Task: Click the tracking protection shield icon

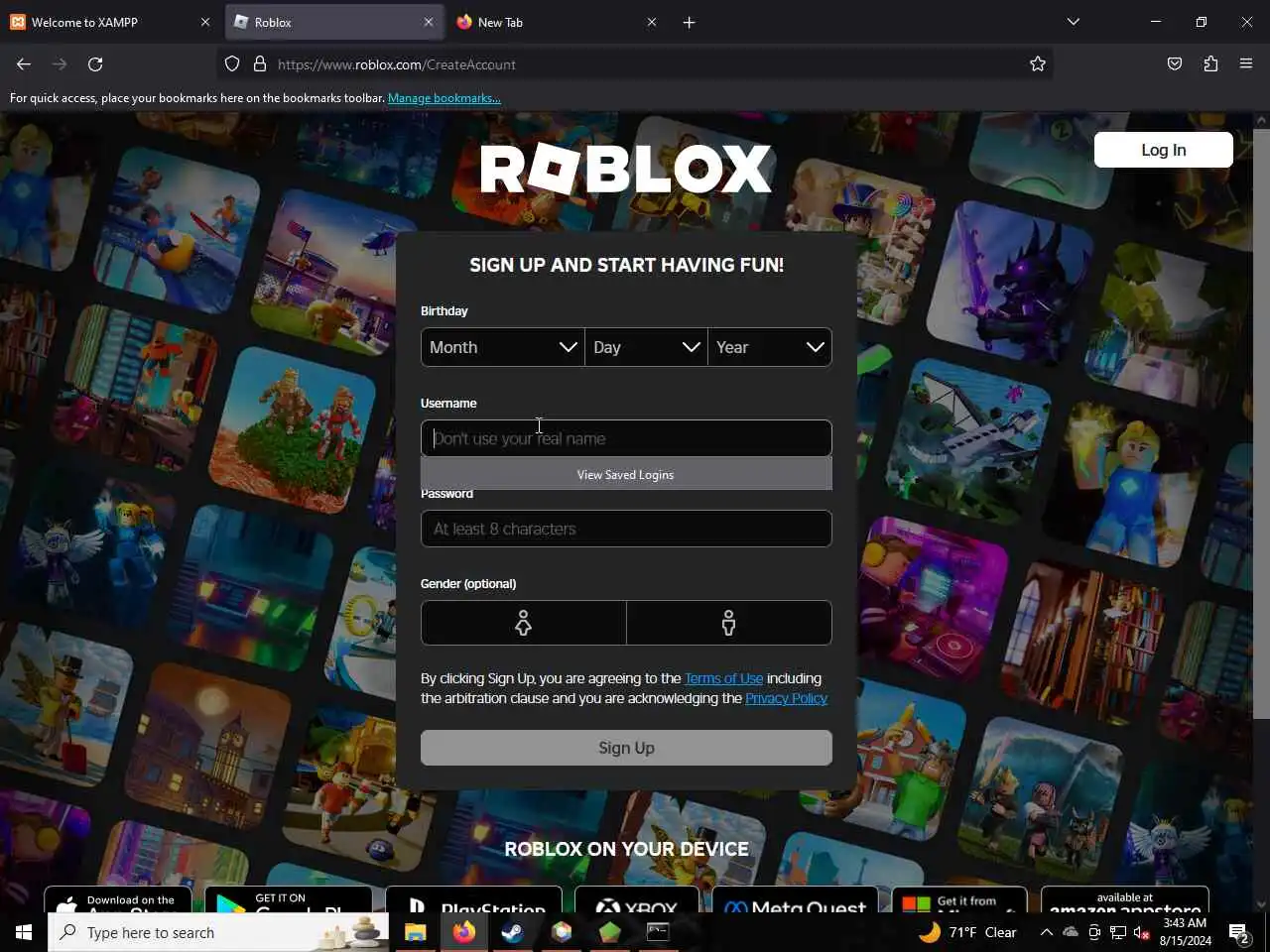Action: tap(232, 64)
